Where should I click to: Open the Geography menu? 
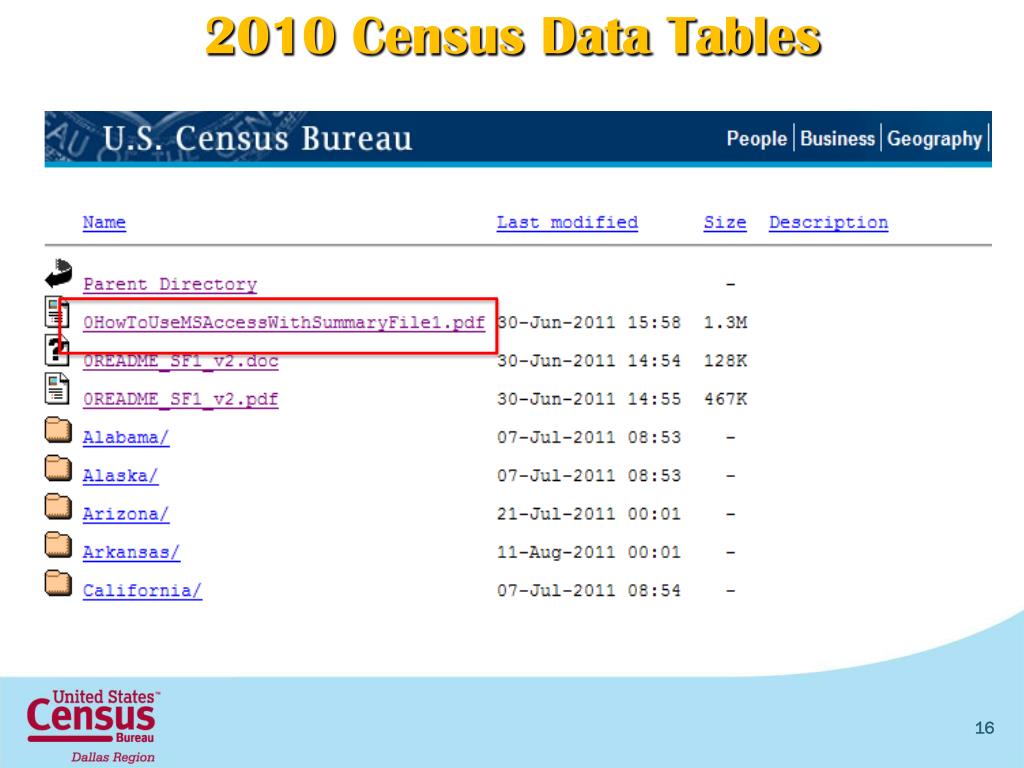click(x=935, y=138)
